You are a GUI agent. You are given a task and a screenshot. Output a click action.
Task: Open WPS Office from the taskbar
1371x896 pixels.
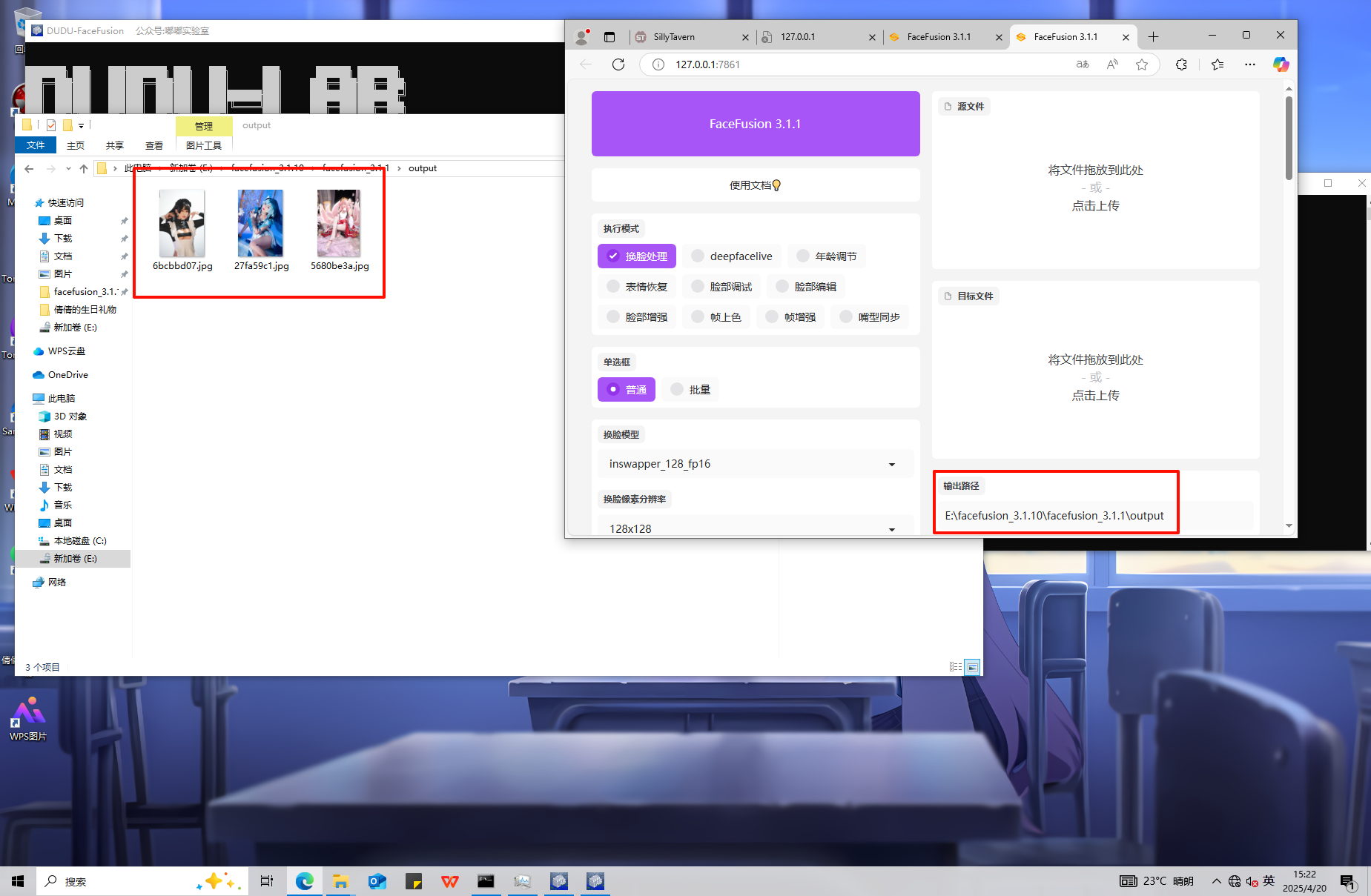(449, 881)
